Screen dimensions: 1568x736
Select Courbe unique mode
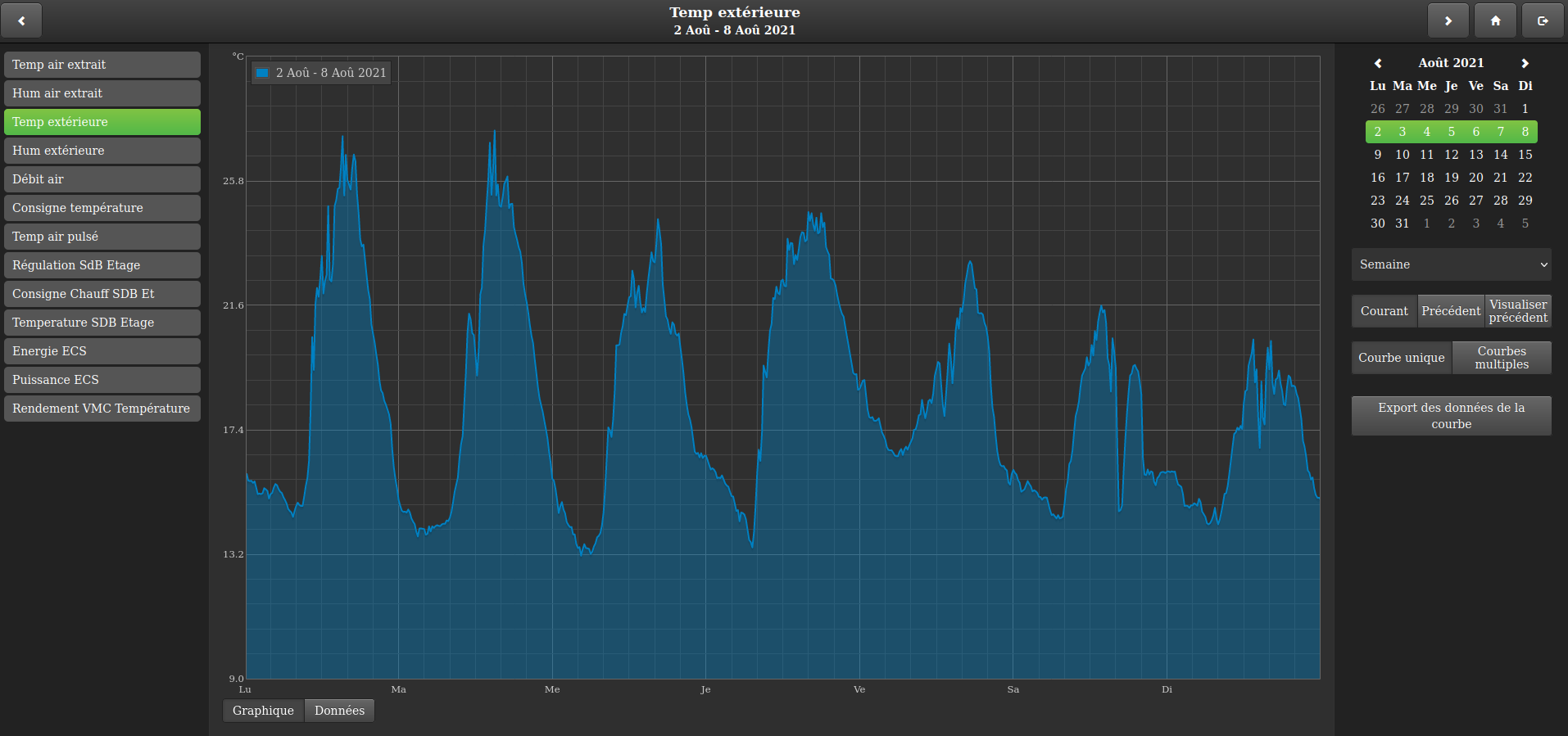[x=1401, y=358]
